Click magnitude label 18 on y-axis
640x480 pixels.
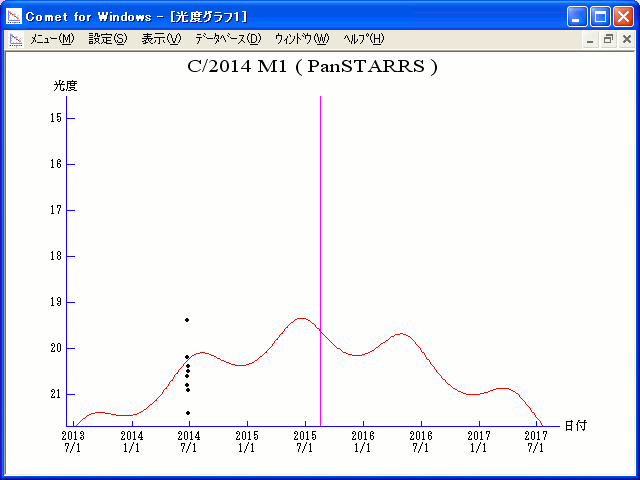56,256
